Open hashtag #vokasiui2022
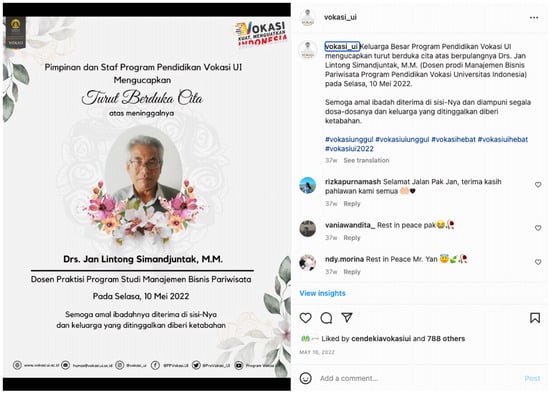Viewport: 550px width, 394px height. 349,149
